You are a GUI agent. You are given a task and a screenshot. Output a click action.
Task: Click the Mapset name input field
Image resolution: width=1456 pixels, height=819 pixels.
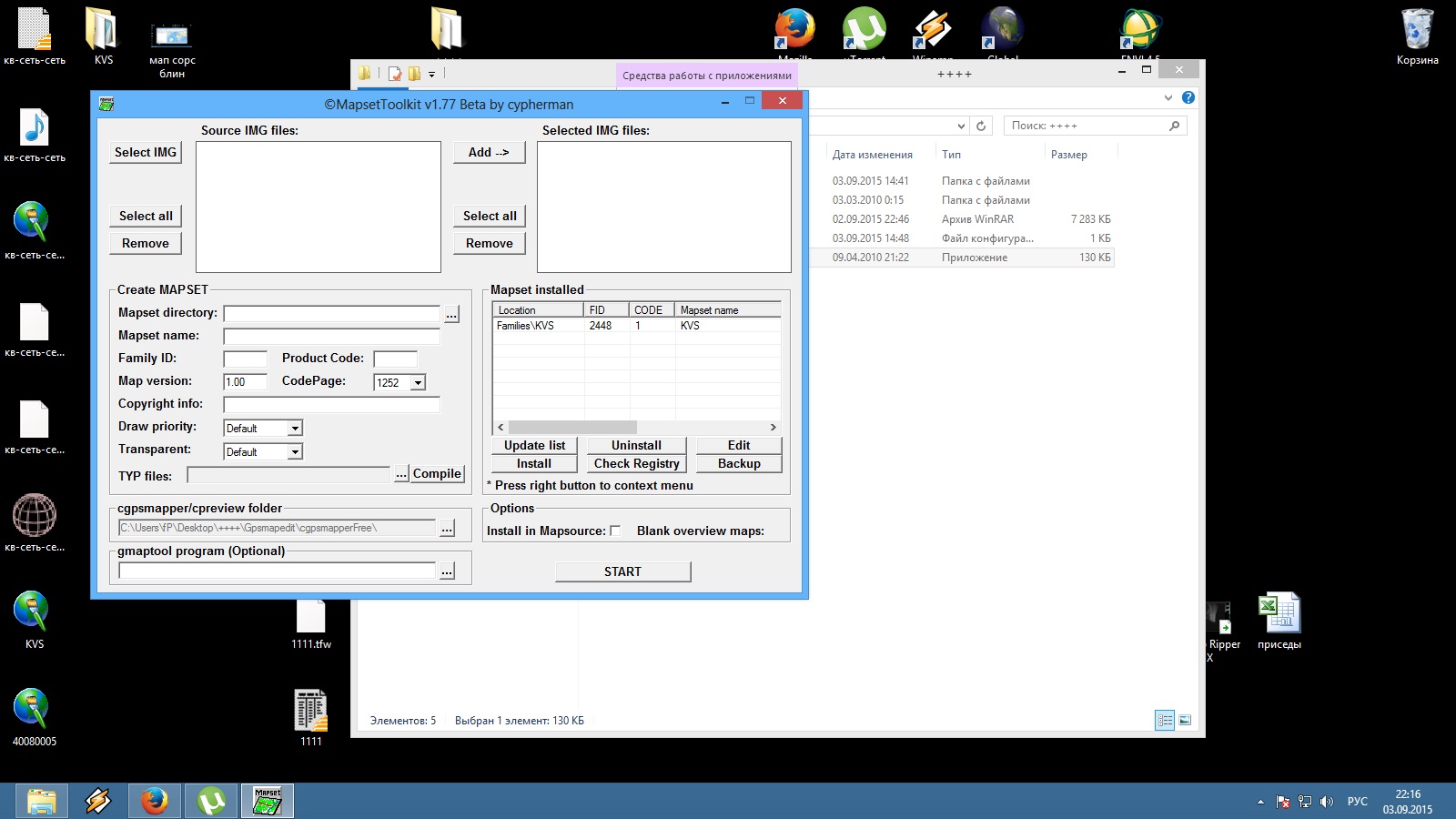pyautogui.click(x=331, y=337)
